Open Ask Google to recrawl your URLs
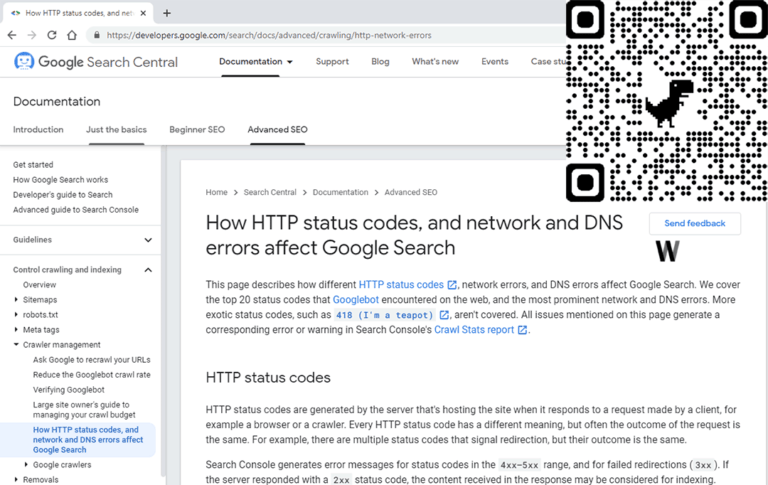The image size is (768, 485). 92,360
